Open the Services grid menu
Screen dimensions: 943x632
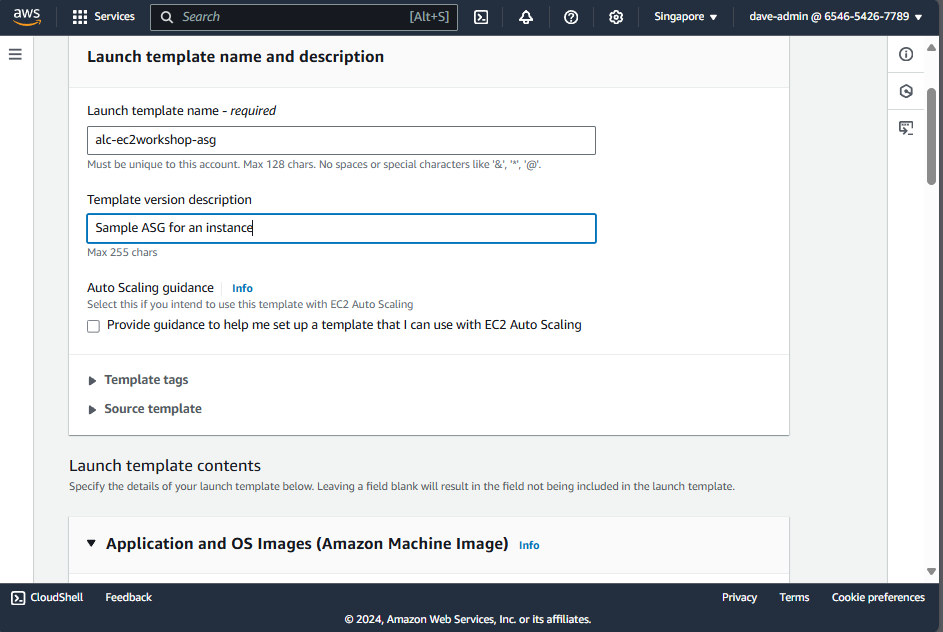[103, 17]
